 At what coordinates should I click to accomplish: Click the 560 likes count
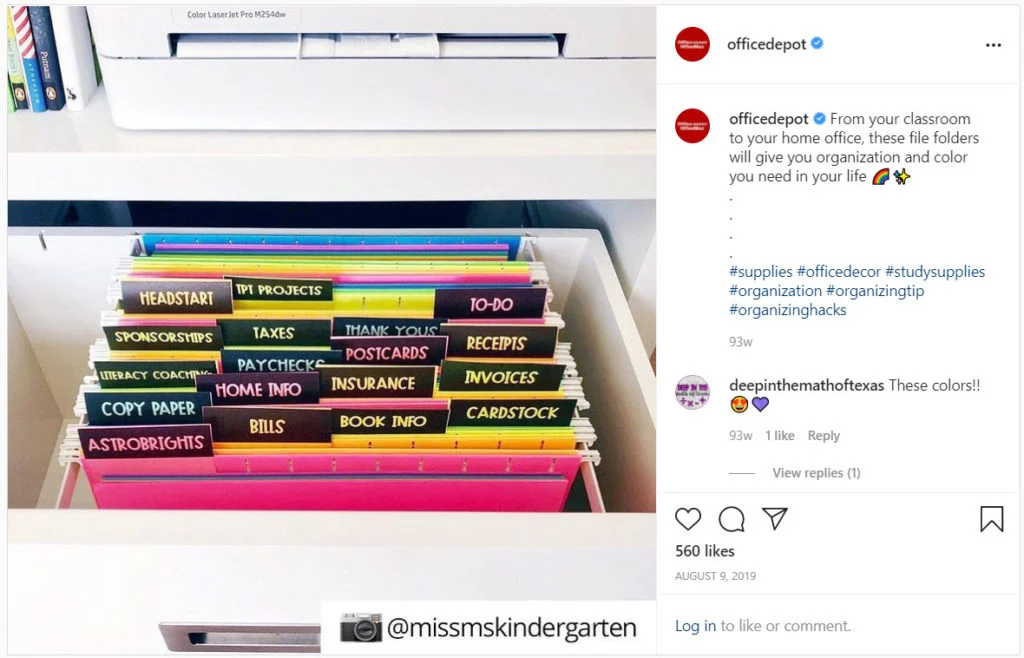pyautogui.click(x=705, y=551)
